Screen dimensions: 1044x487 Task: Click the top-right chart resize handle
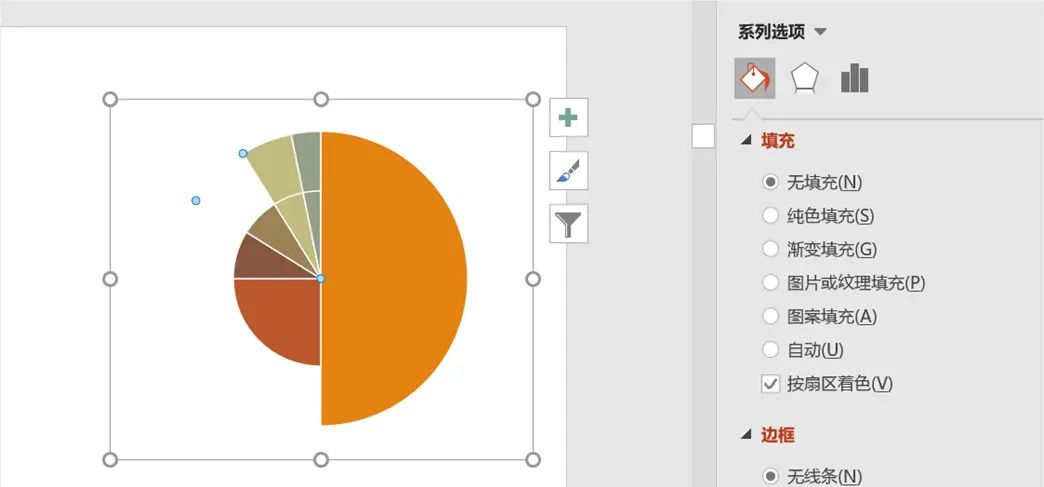tap(533, 99)
